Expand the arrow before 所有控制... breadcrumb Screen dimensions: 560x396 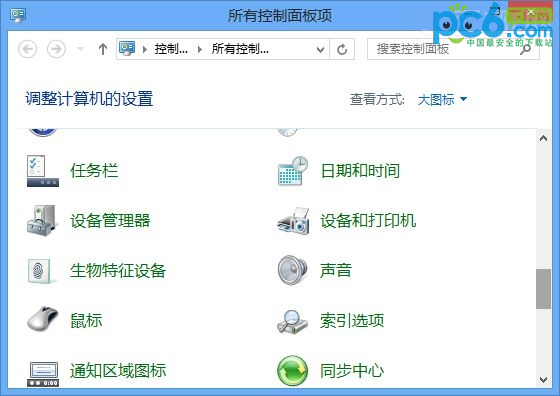[x=200, y=49]
